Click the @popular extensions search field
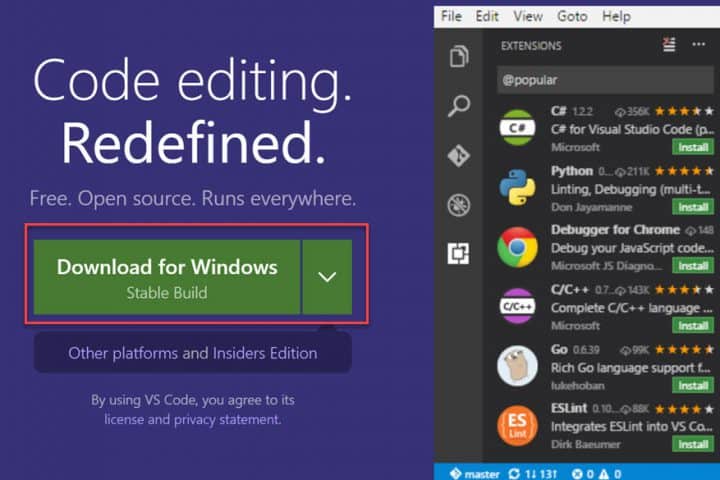720x480 pixels. pos(605,80)
